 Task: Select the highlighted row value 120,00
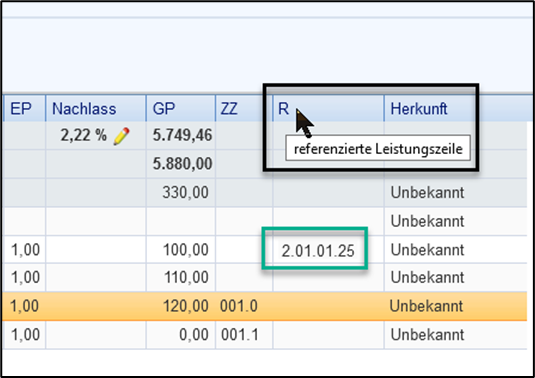point(186,306)
